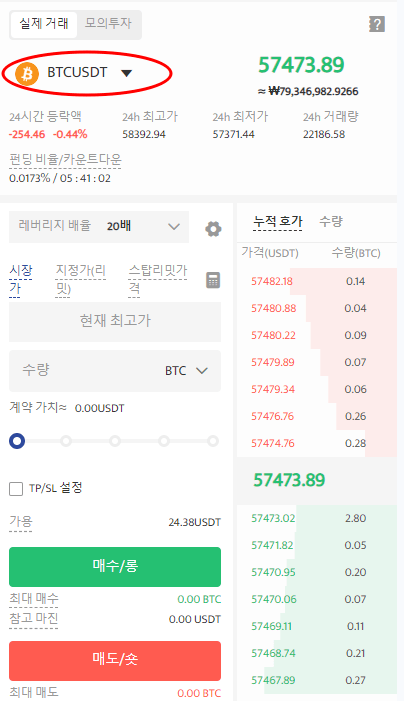
Task: Click the 현재 최고가 price field
Action: tap(115, 321)
